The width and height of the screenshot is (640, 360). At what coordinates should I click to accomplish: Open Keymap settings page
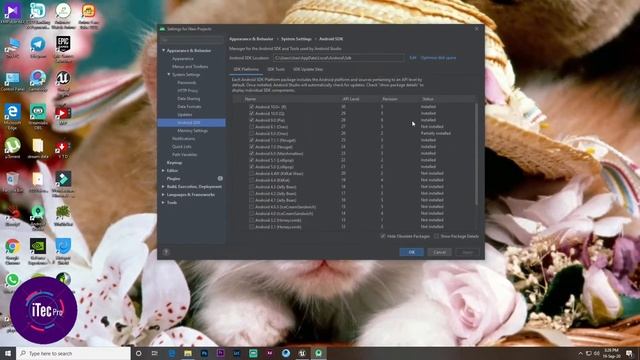click(174, 162)
